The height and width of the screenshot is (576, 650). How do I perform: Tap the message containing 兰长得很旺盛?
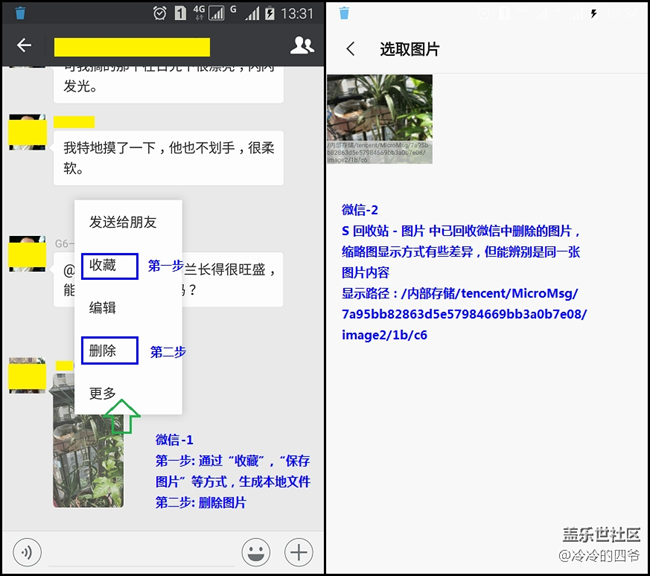[232, 279]
